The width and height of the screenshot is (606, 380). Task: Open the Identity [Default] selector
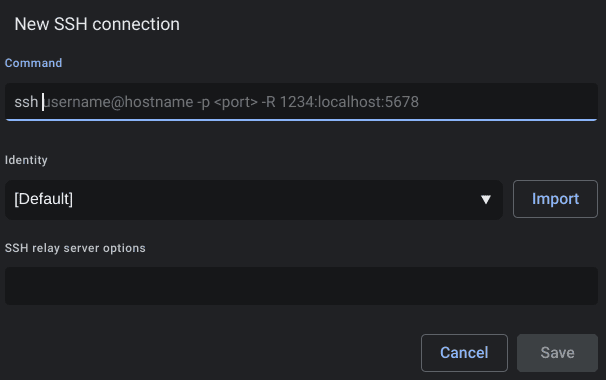pyautogui.click(x=254, y=199)
